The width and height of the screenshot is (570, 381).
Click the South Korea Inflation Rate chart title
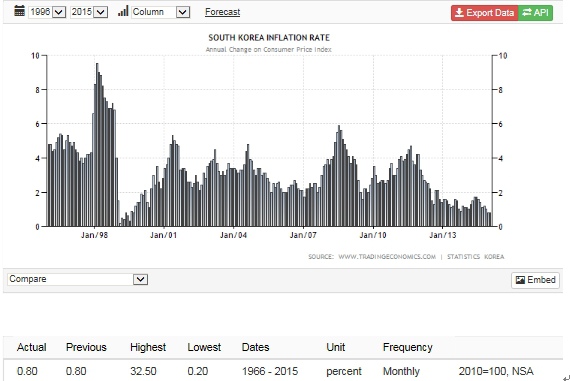[x=269, y=38]
